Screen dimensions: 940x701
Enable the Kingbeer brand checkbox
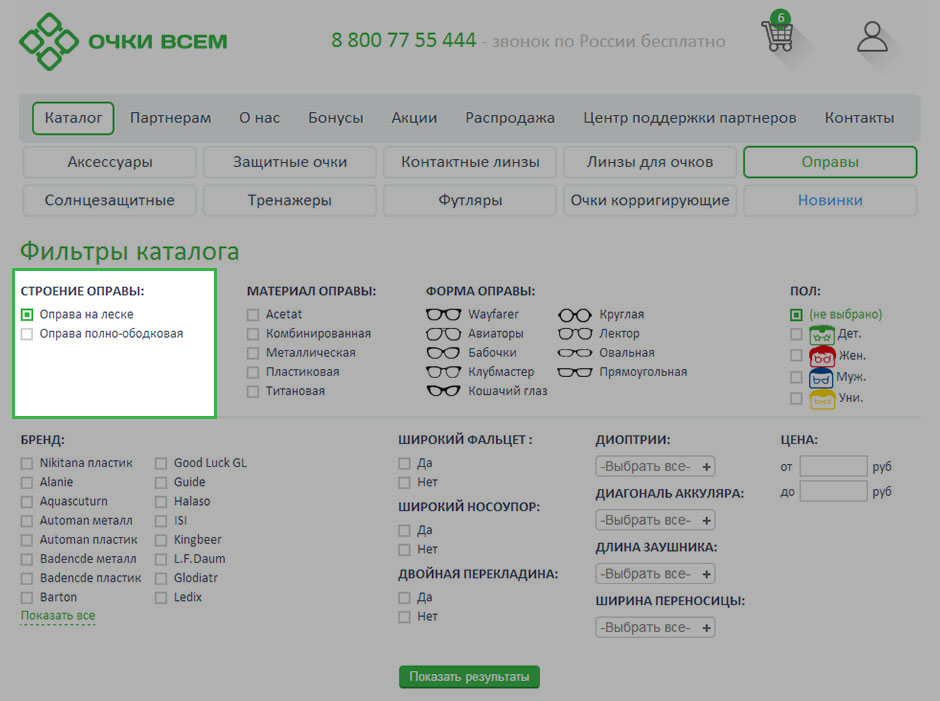pyautogui.click(x=161, y=540)
